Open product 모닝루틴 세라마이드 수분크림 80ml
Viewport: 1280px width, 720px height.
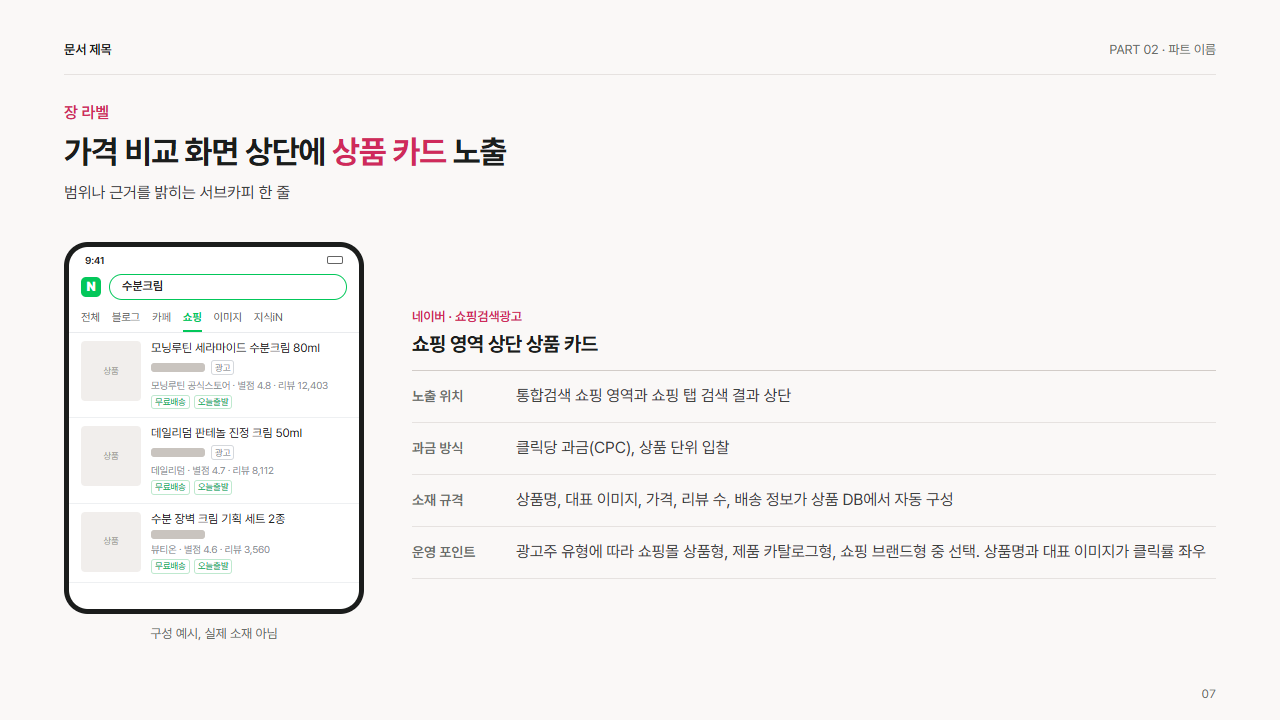pyautogui.click(x=235, y=348)
